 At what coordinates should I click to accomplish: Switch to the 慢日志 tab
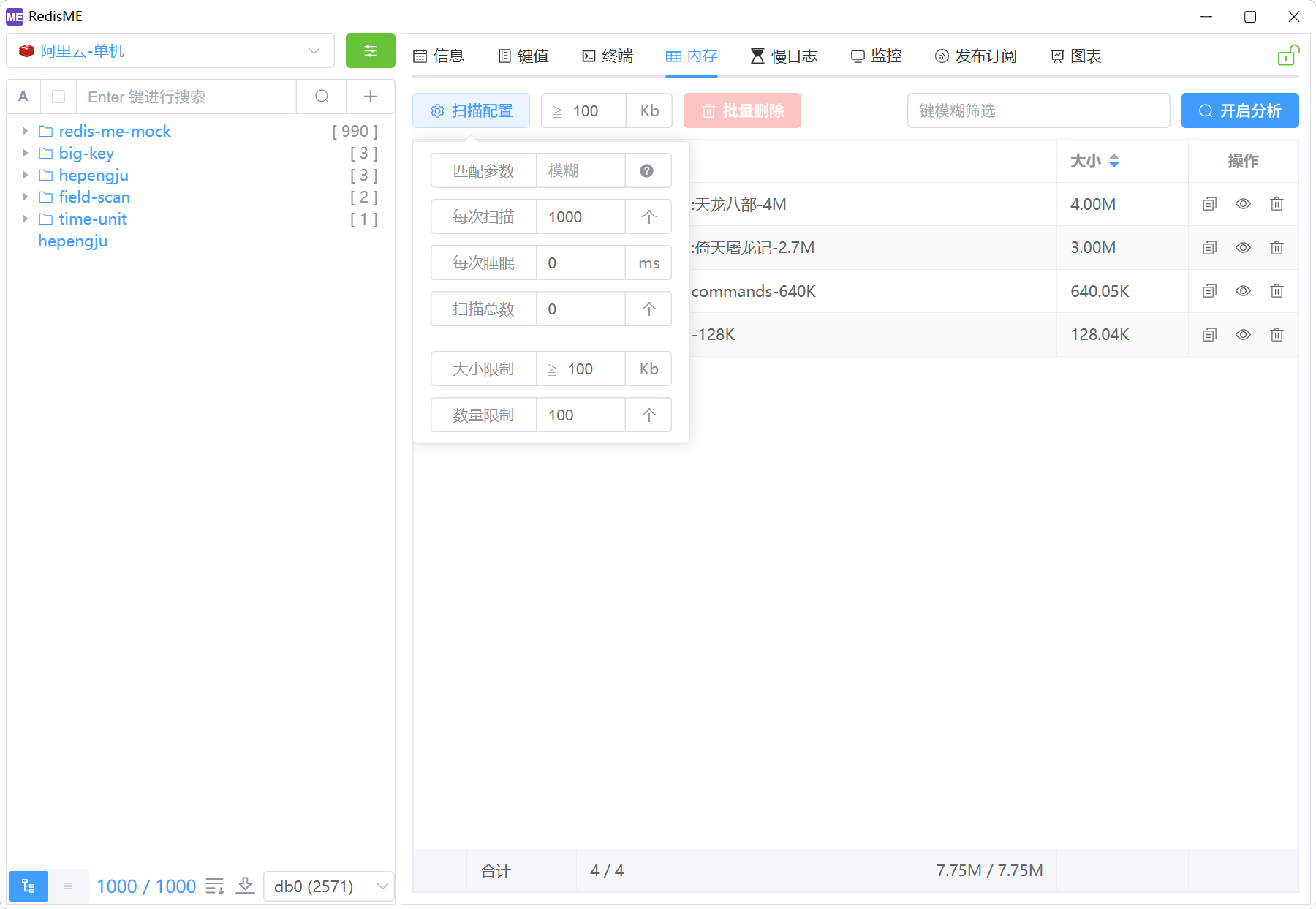tap(784, 56)
